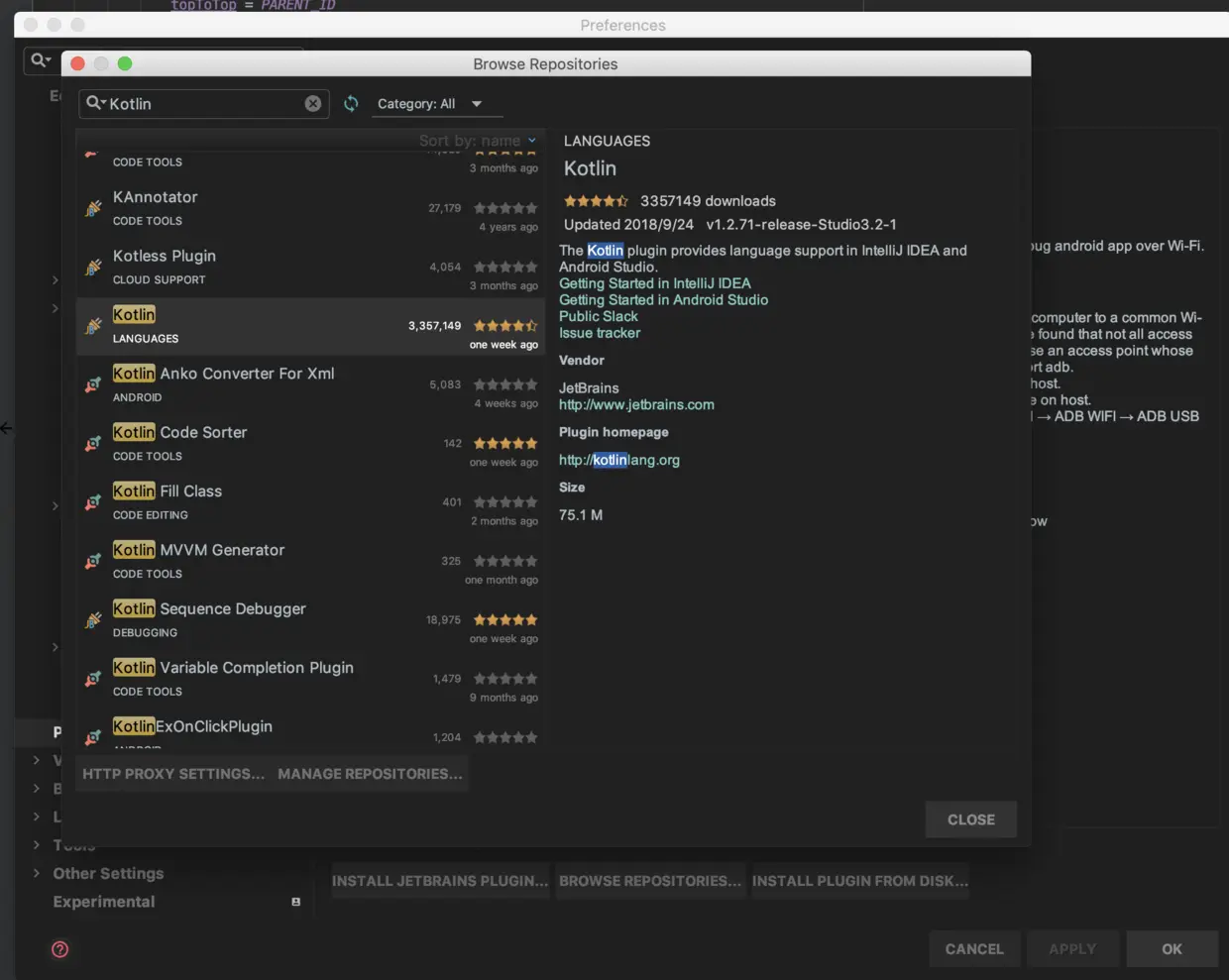Click the help question mark icon

60,949
